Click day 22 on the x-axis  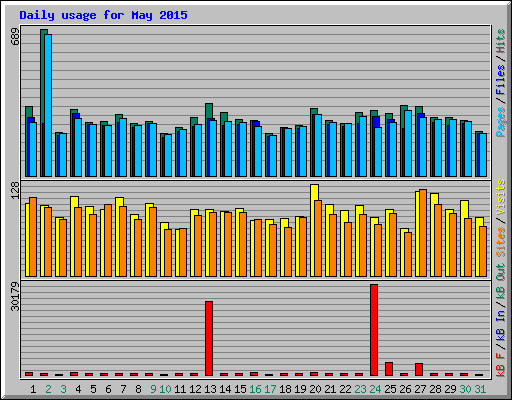(x=345, y=389)
